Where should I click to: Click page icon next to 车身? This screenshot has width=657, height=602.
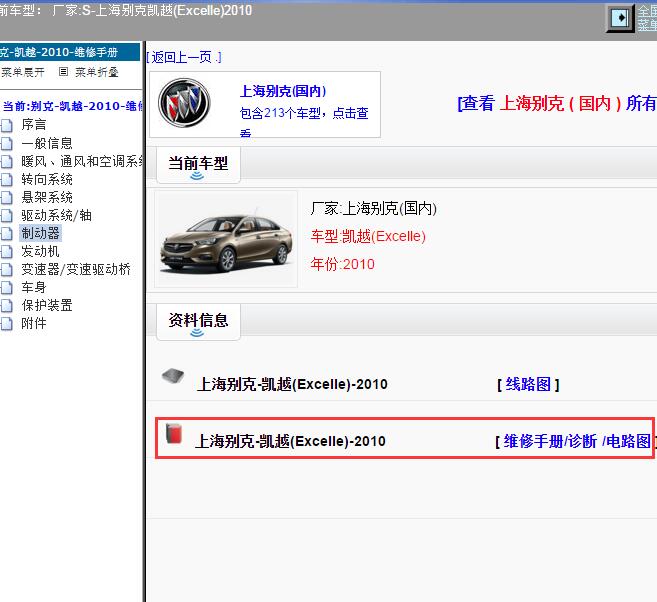[7, 287]
